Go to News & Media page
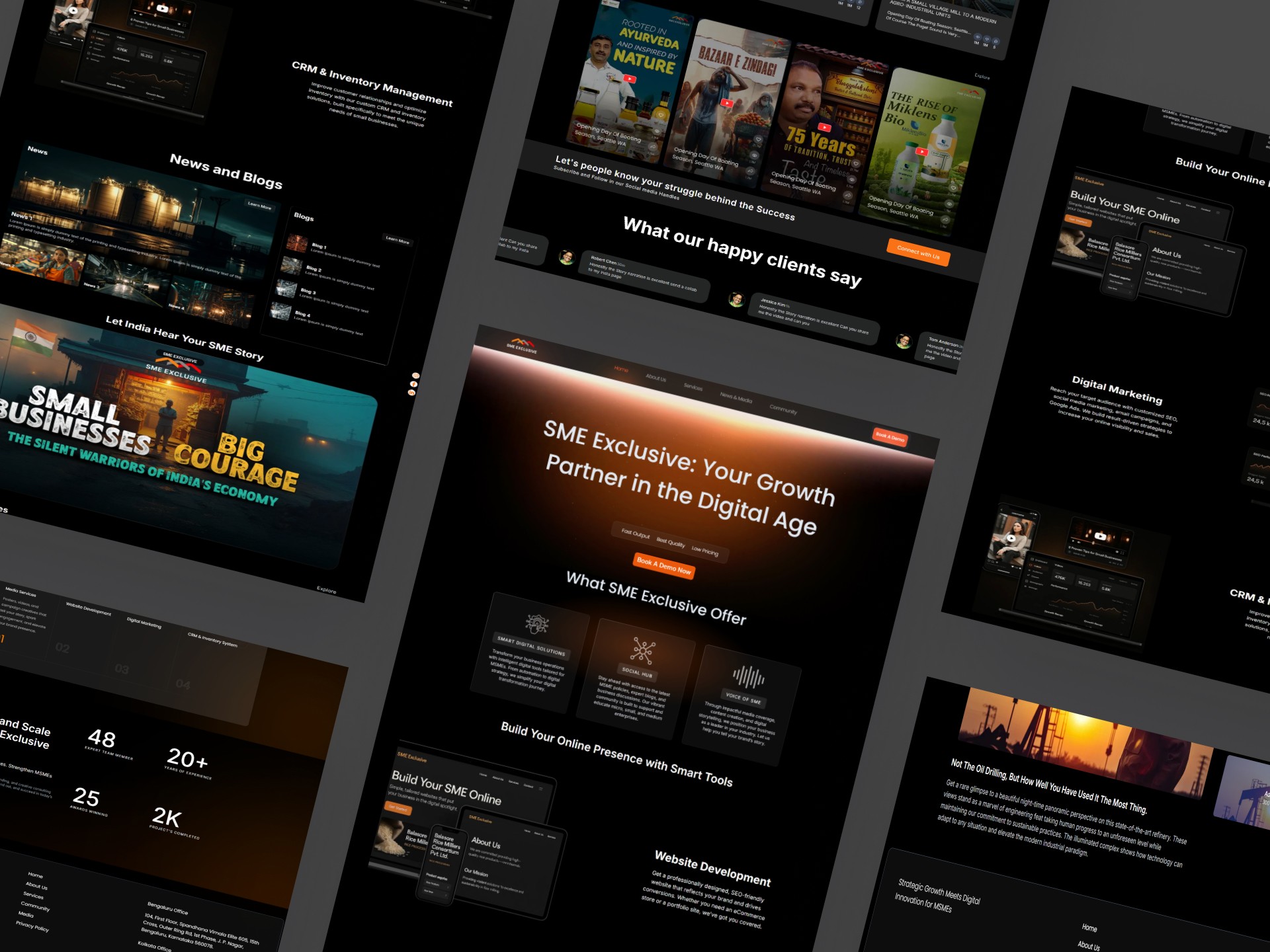Image resolution: width=1270 pixels, height=952 pixels. 736,397
